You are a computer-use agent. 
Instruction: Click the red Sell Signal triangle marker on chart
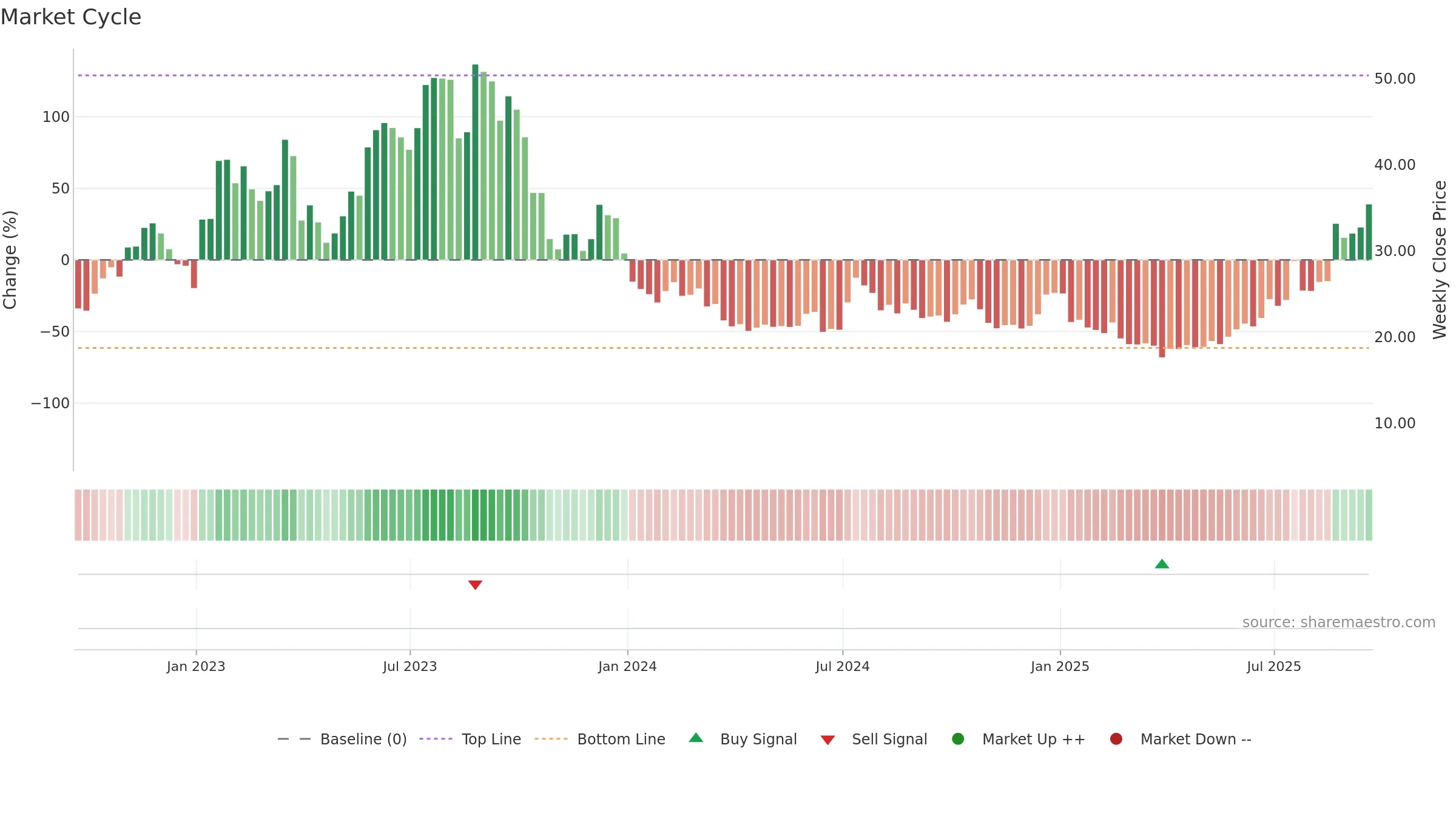coord(475,585)
